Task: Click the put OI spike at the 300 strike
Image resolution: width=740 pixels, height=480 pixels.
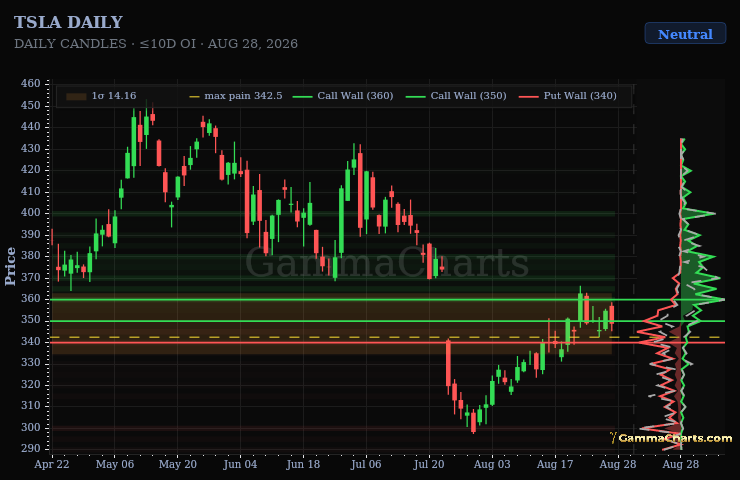Action: coord(661,429)
